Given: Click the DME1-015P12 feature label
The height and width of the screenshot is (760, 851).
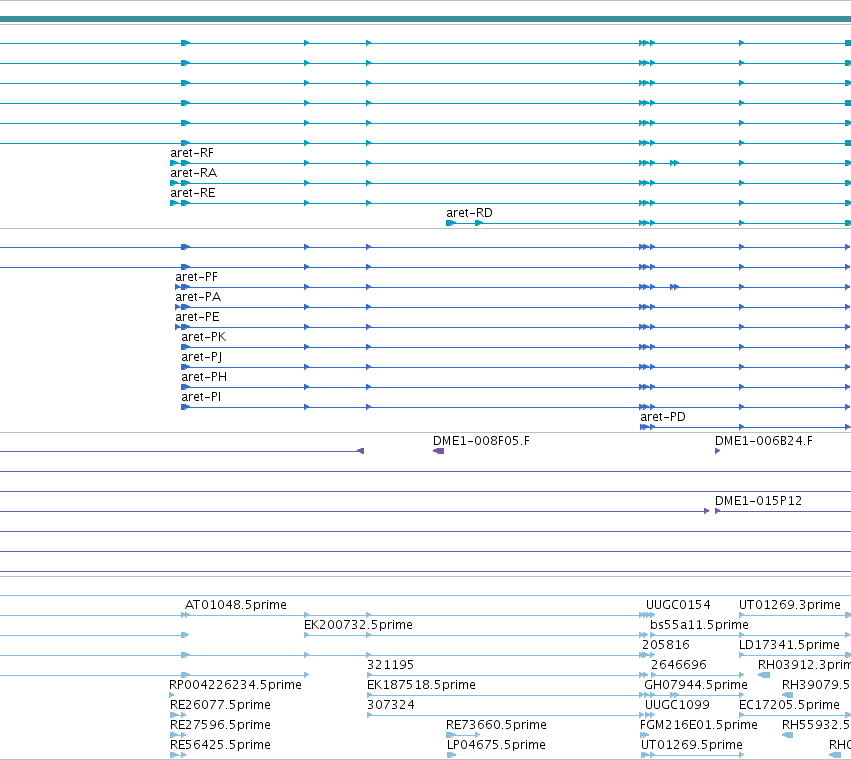Looking at the screenshot, I should point(758,501).
